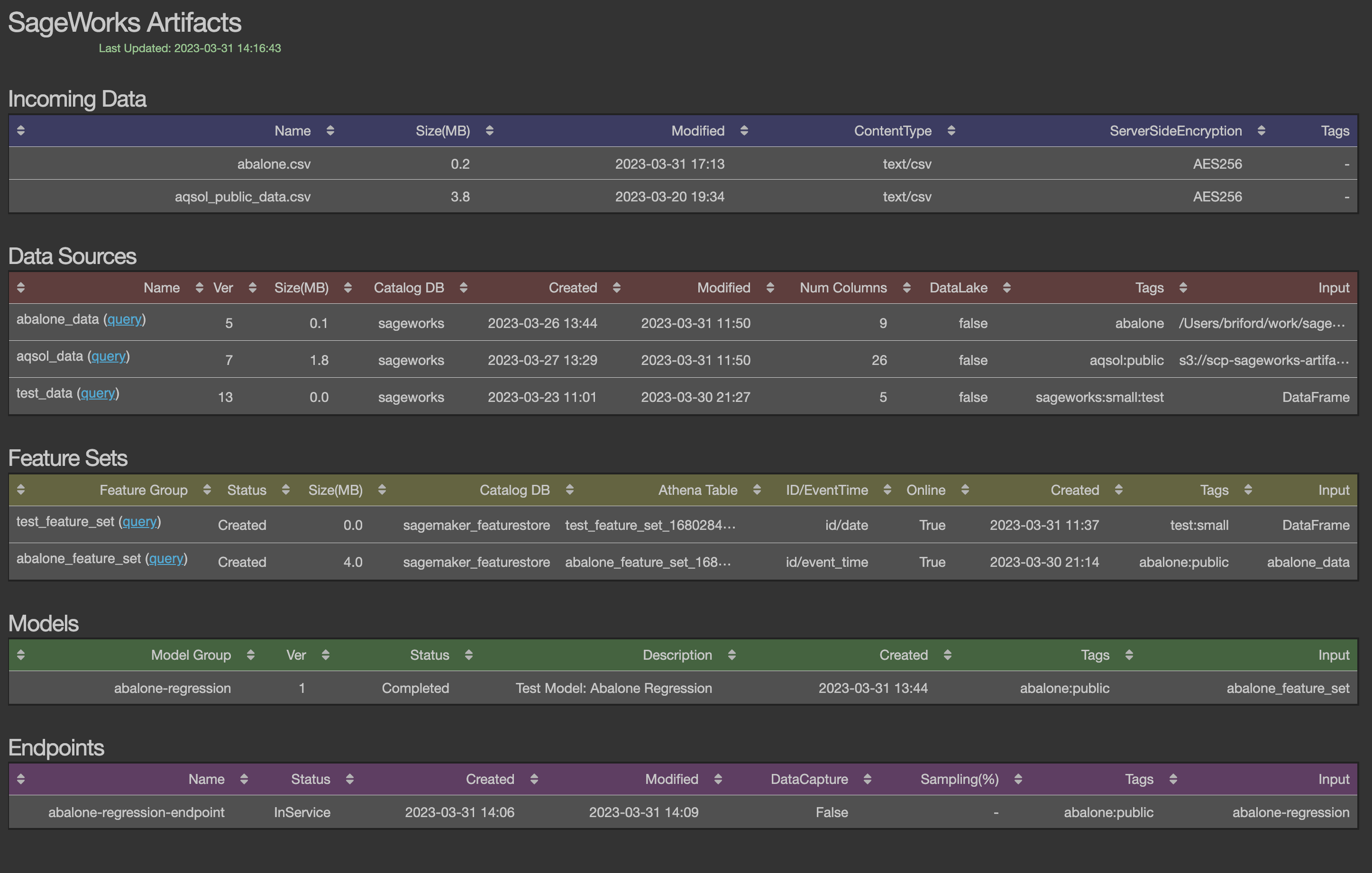Click the '2023-03-20 19:34' Modified cell
Image resolution: width=1372 pixels, height=873 pixels.
(x=669, y=197)
